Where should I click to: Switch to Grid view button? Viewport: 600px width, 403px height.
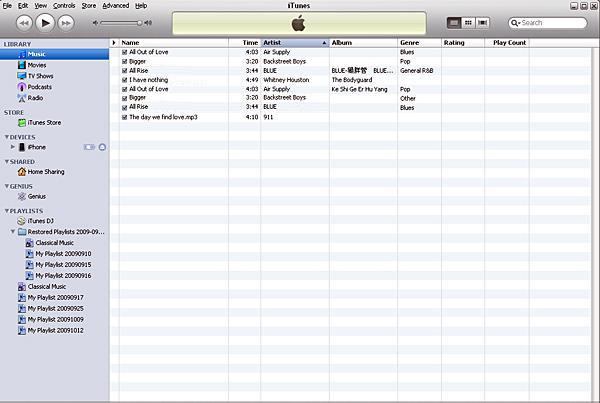[468, 23]
